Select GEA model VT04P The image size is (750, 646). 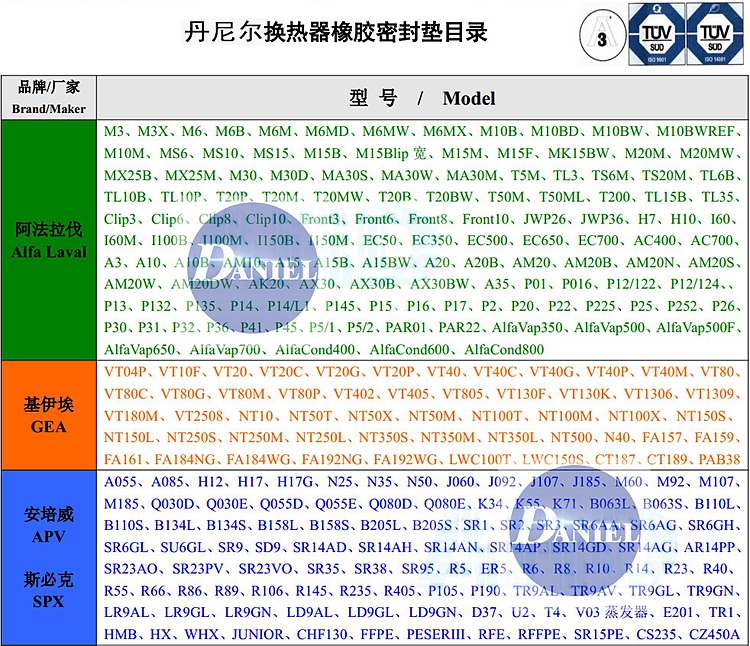click(x=125, y=372)
